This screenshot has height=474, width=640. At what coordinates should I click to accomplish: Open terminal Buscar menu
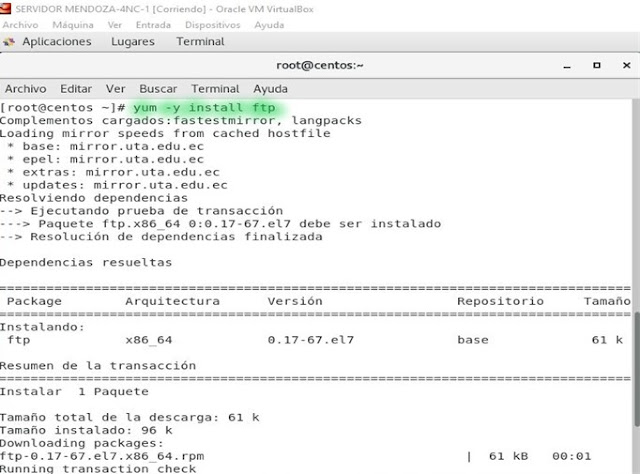click(158, 89)
